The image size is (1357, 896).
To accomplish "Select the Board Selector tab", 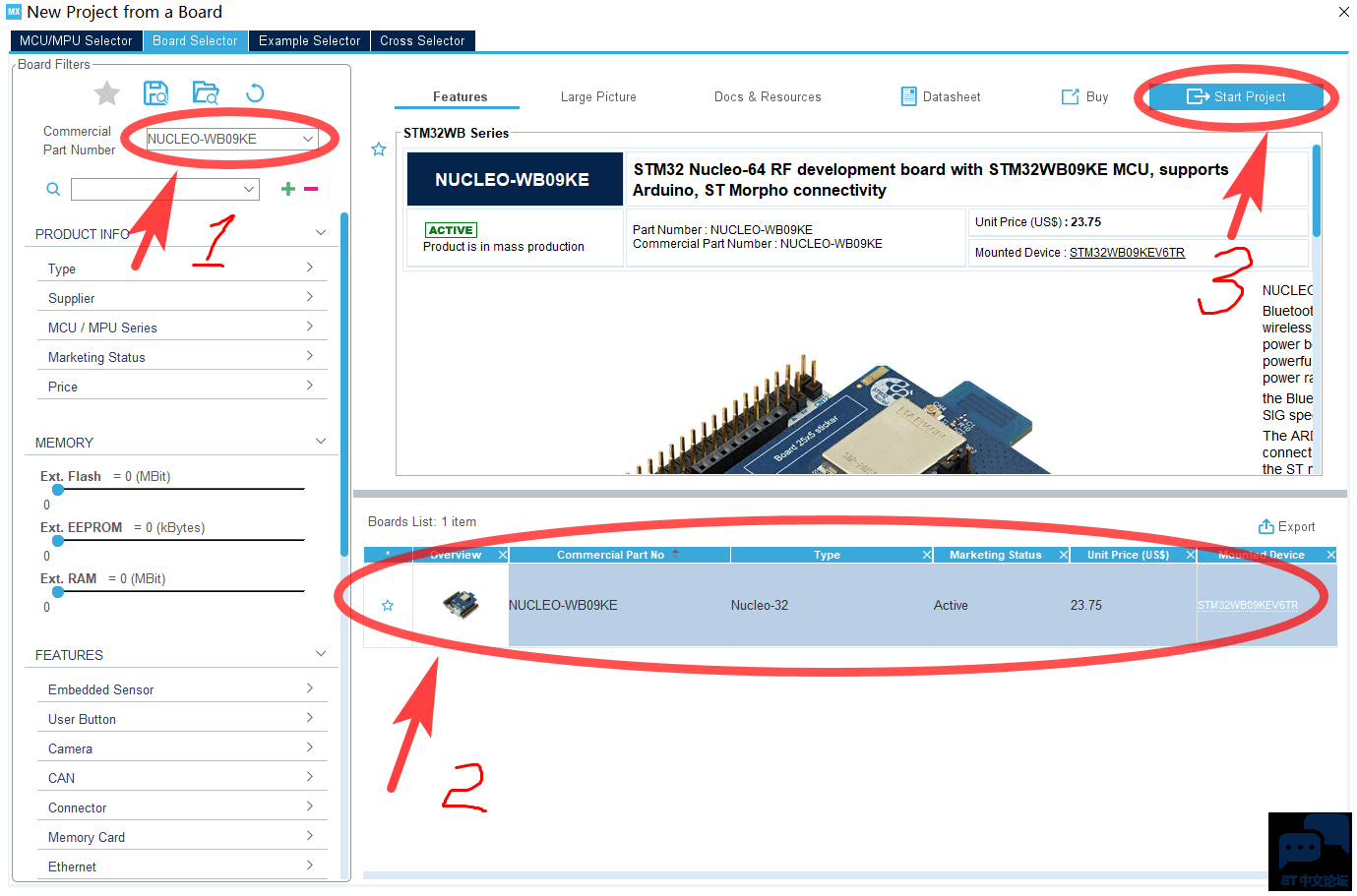I will (x=195, y=41).
